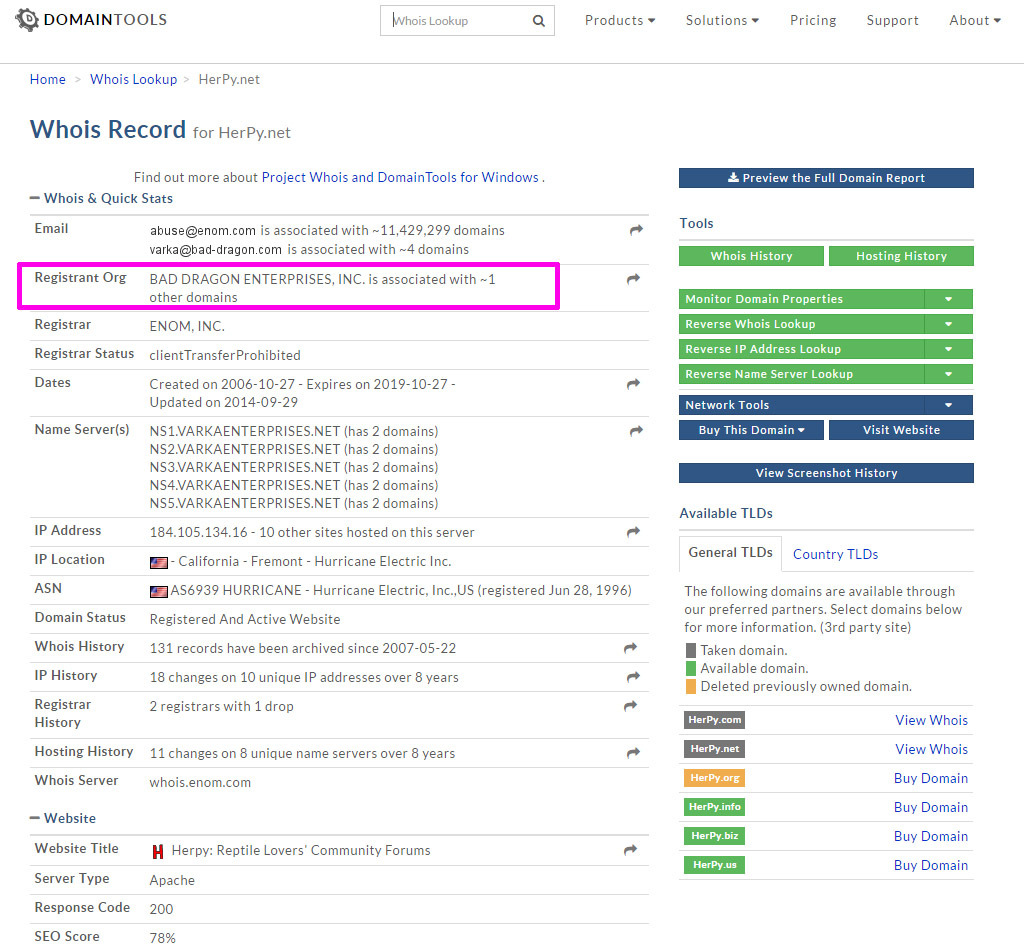Click the search magnifier icon

[x=539, y=21]
